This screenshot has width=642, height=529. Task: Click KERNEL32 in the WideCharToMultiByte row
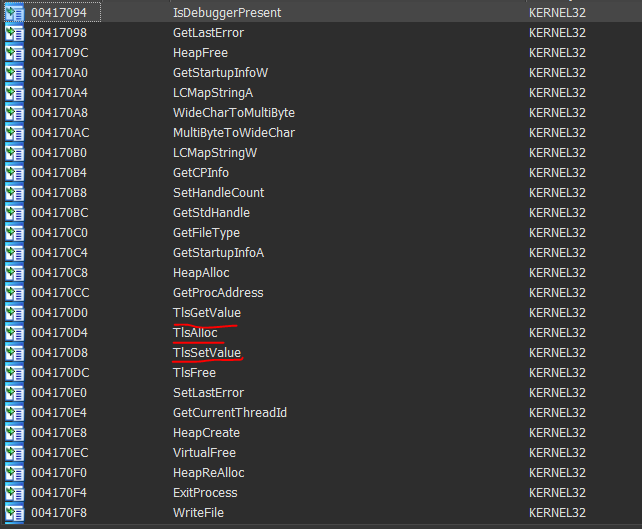tap(557, 113)
